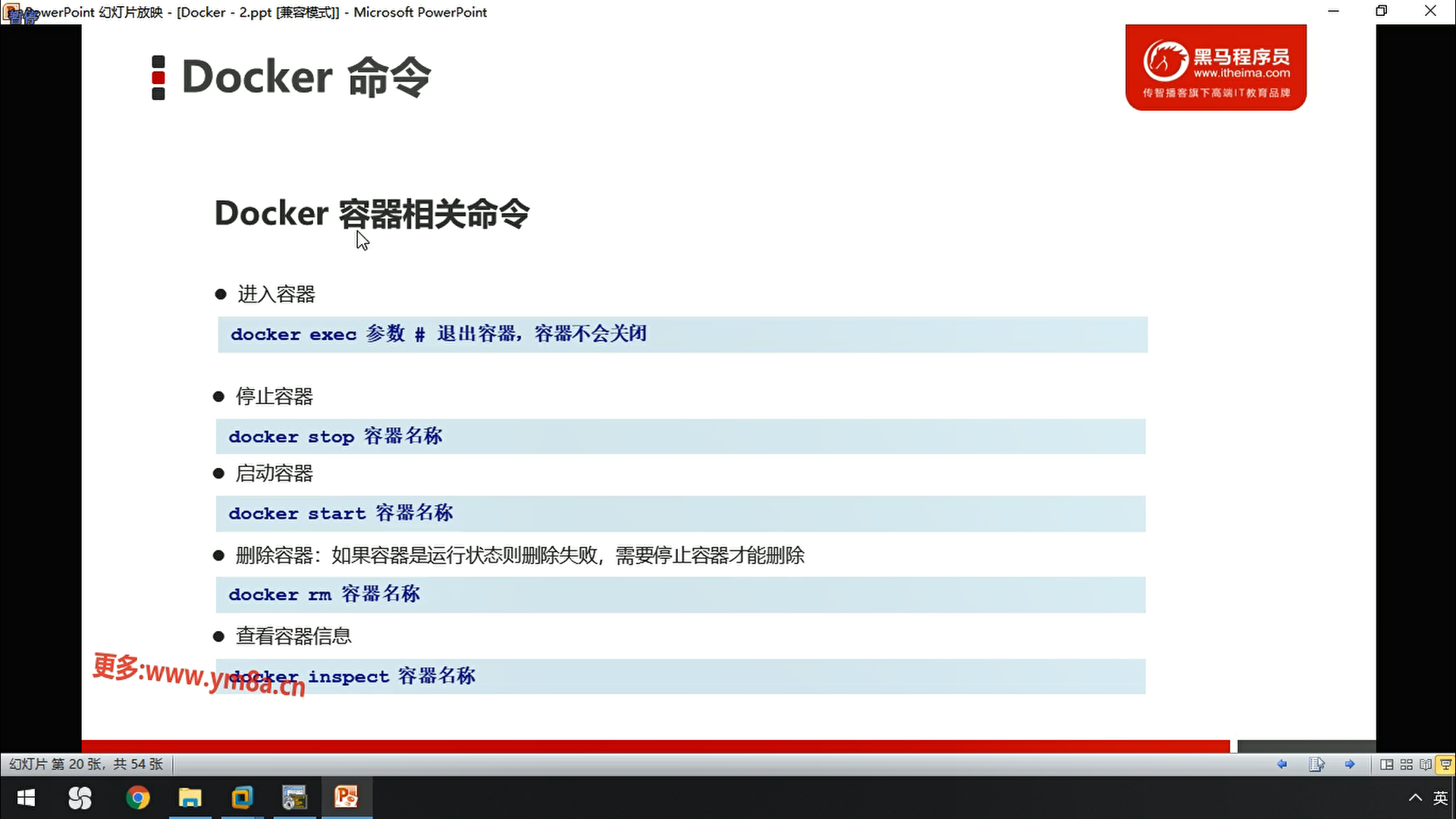Open VMware Workstation from the taskbar
The height and width of the screenshot is (819, 1456).
(x=242, y=798)
